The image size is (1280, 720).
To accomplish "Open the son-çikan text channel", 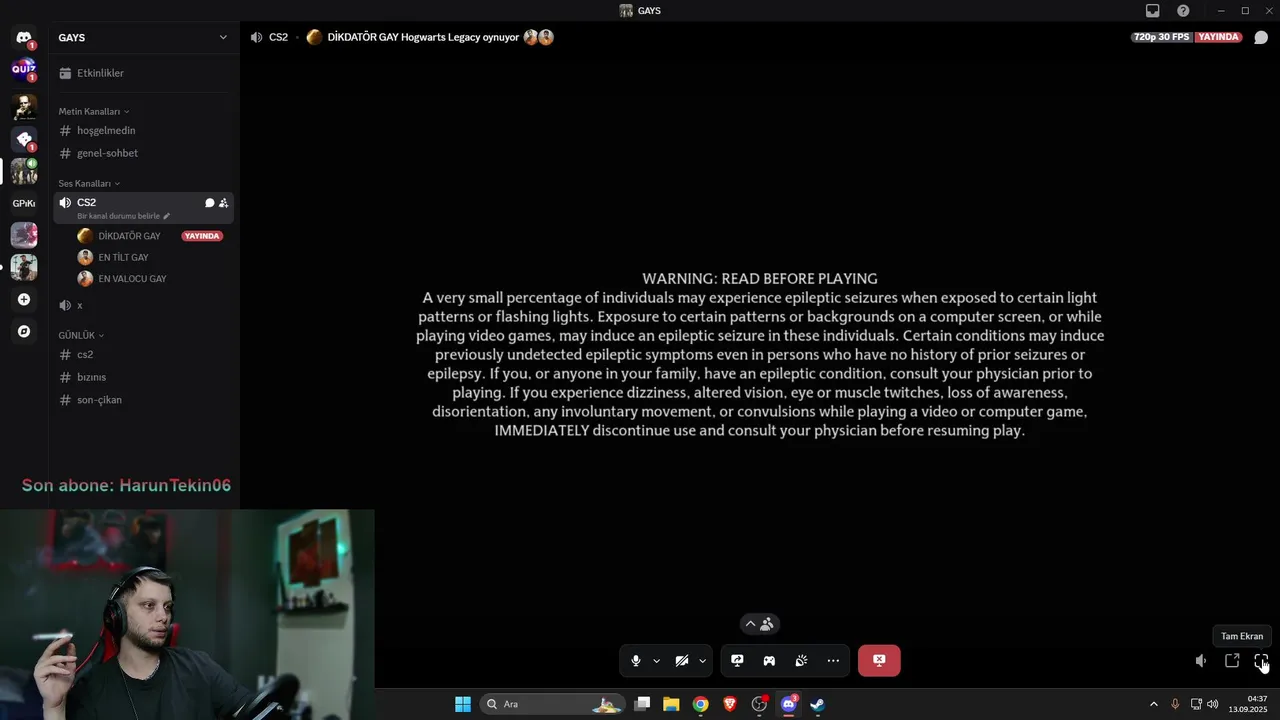I will 143,400.
